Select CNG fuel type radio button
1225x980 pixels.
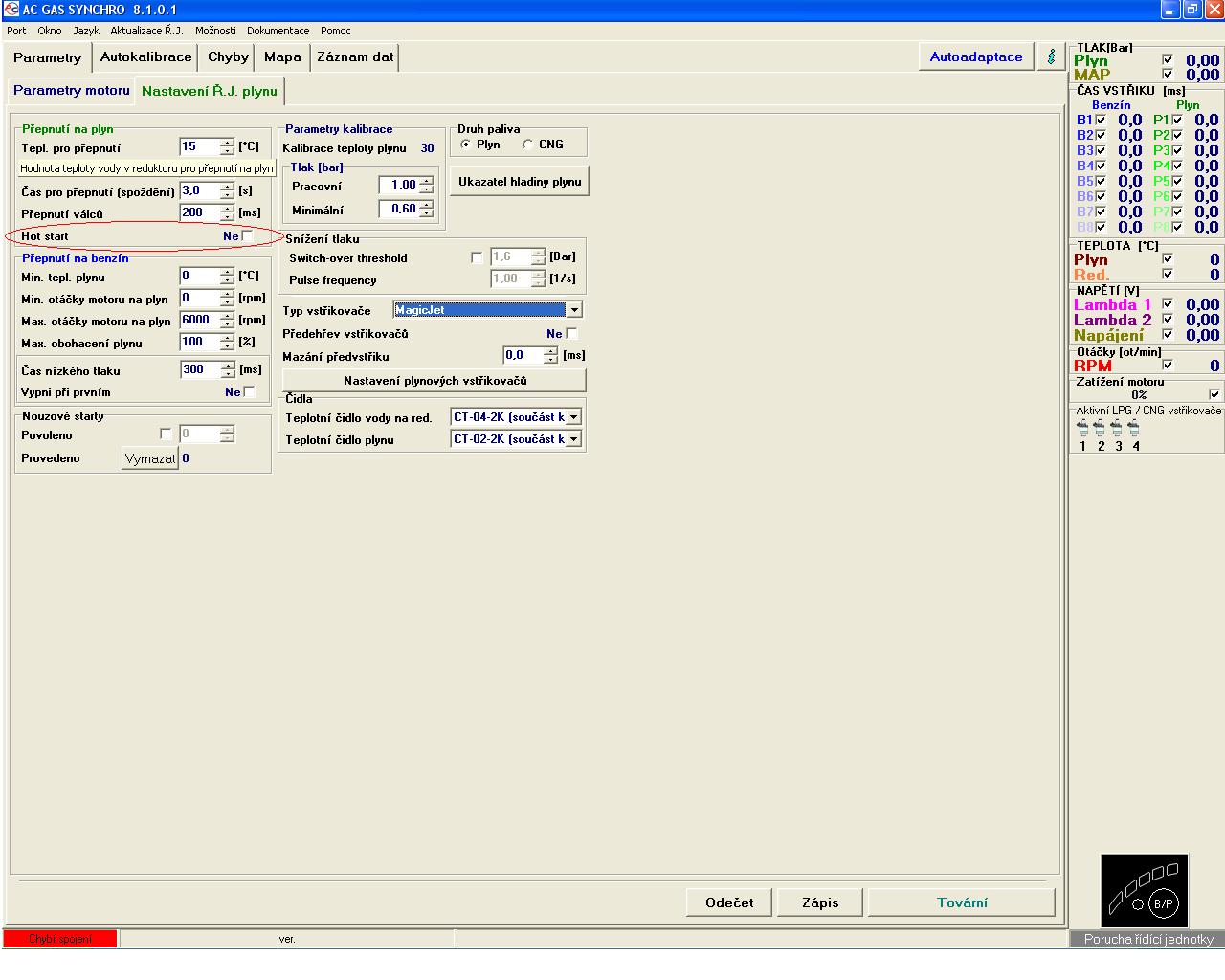click(x=527, y=145)
